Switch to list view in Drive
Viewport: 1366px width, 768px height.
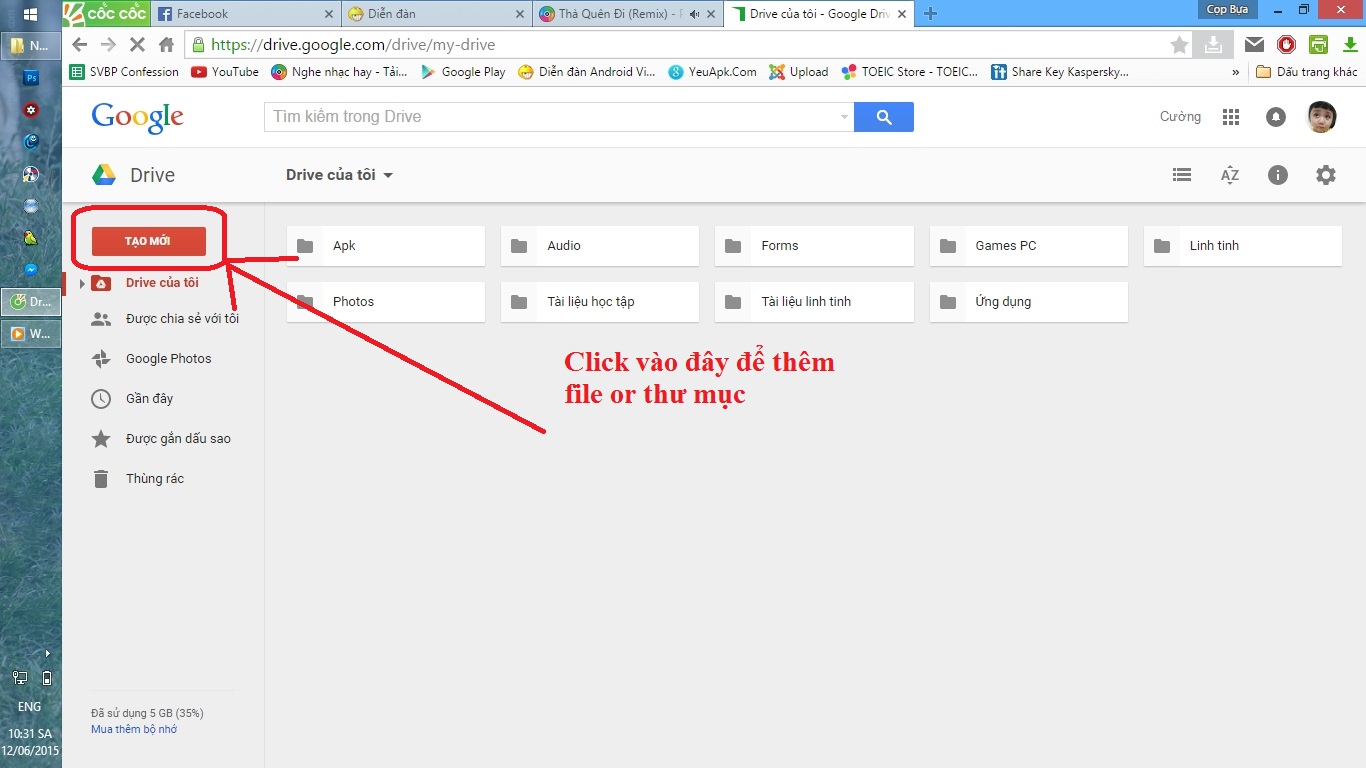[1182, 175]
